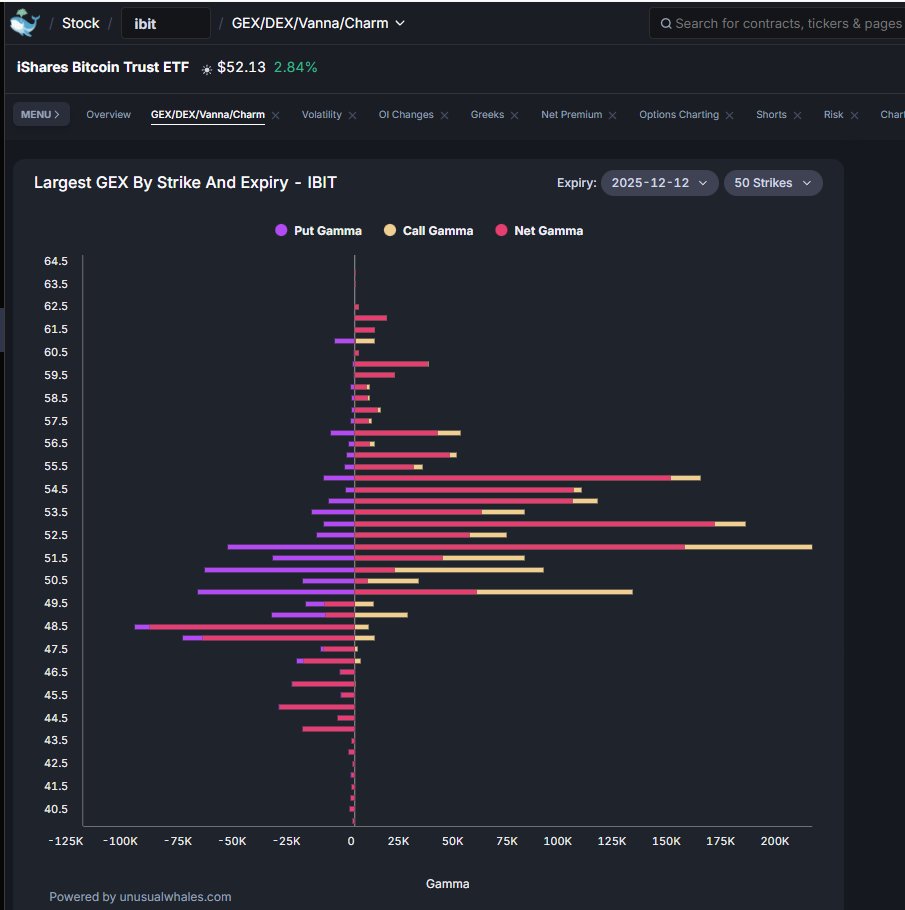
Task: Click the 0 gamma axis label
Action: [x=351, y=841]
